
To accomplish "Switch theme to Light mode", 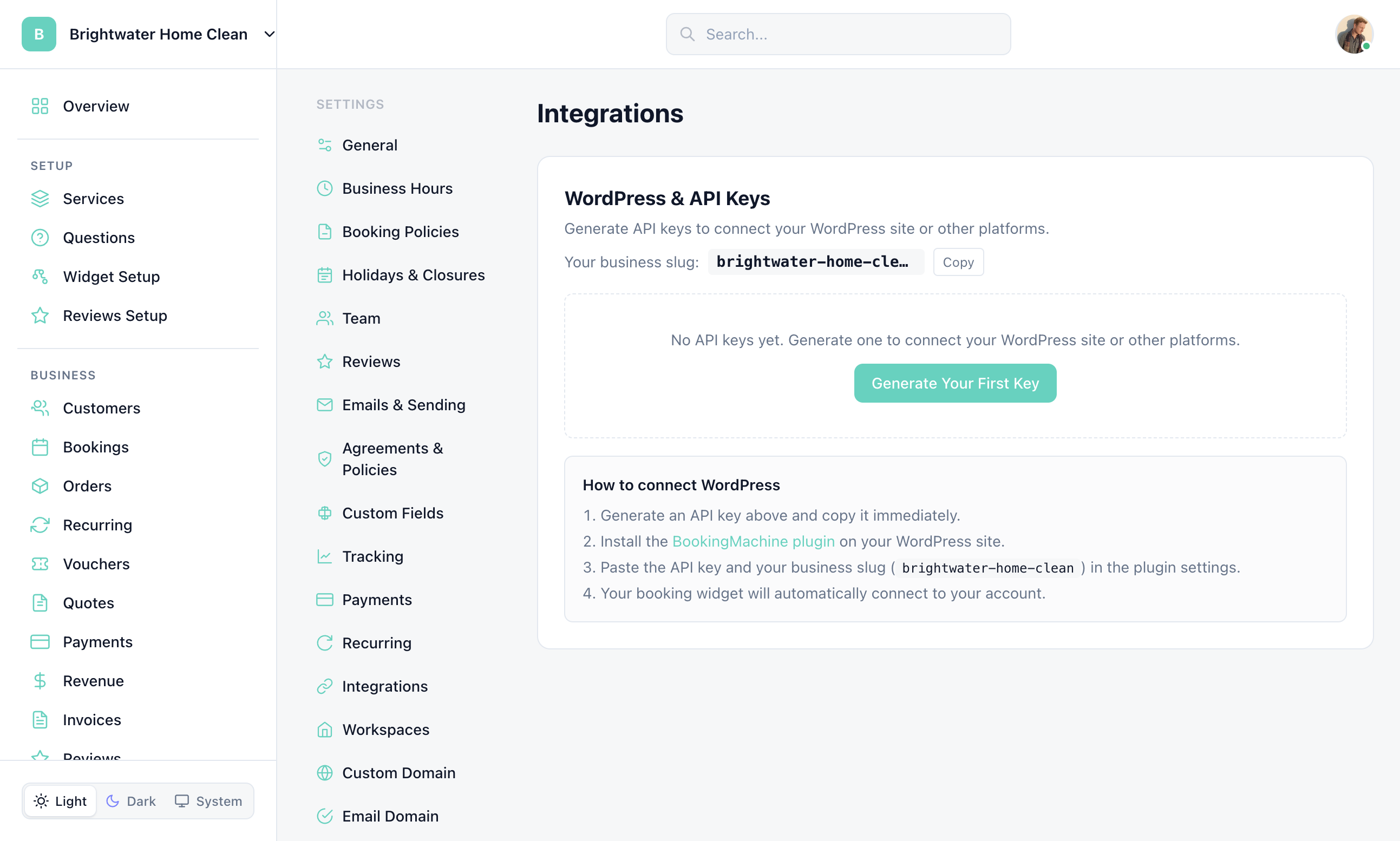I will pyautogui.click(x=61, y=801).
